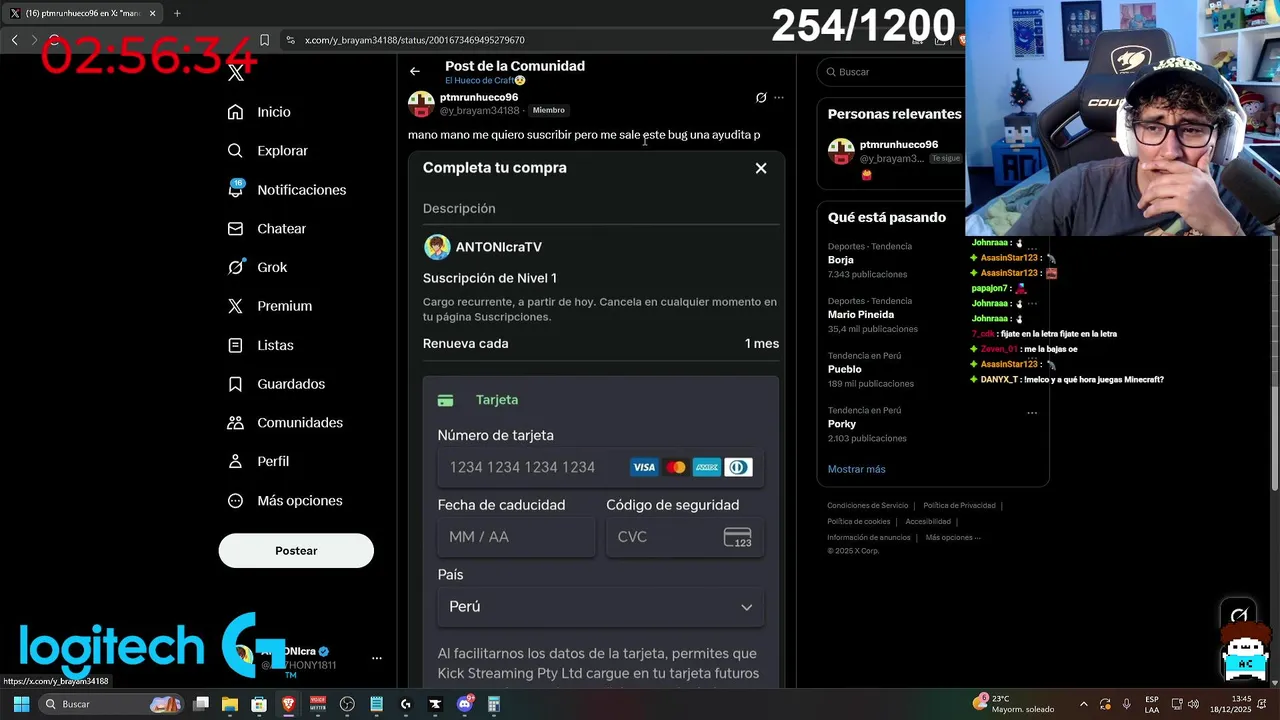Image resolution: width=1280 pixels, height=720 pixels.
Task: Select the ptmrunhueco96 browser tab
Action: pos(82,13)
